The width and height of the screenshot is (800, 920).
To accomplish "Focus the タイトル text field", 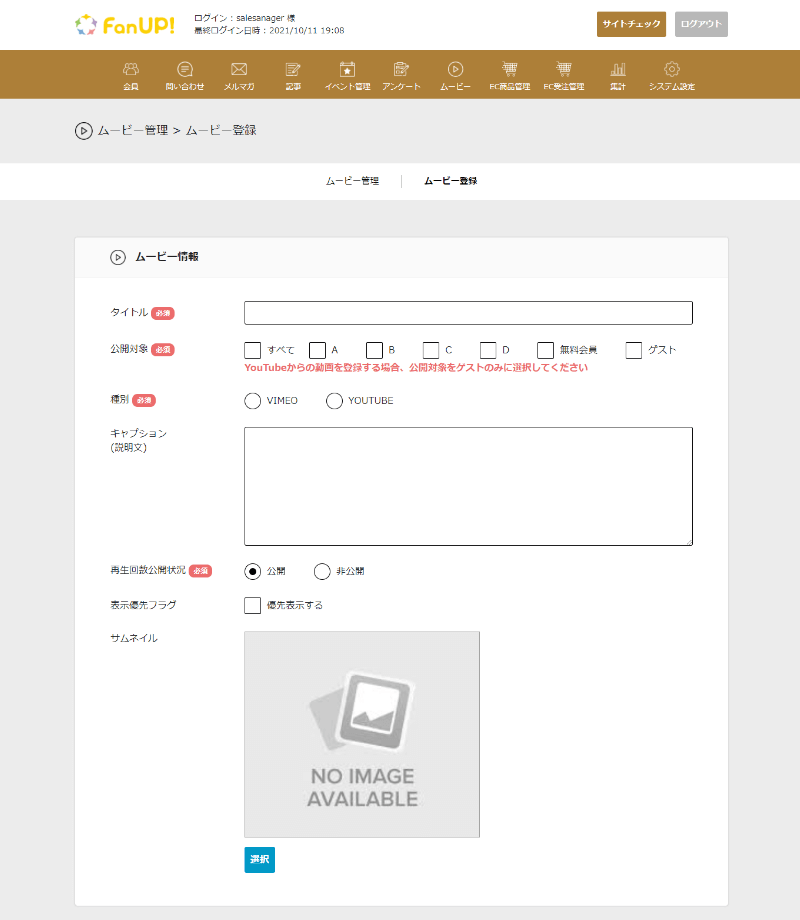I will click(468, 313).
